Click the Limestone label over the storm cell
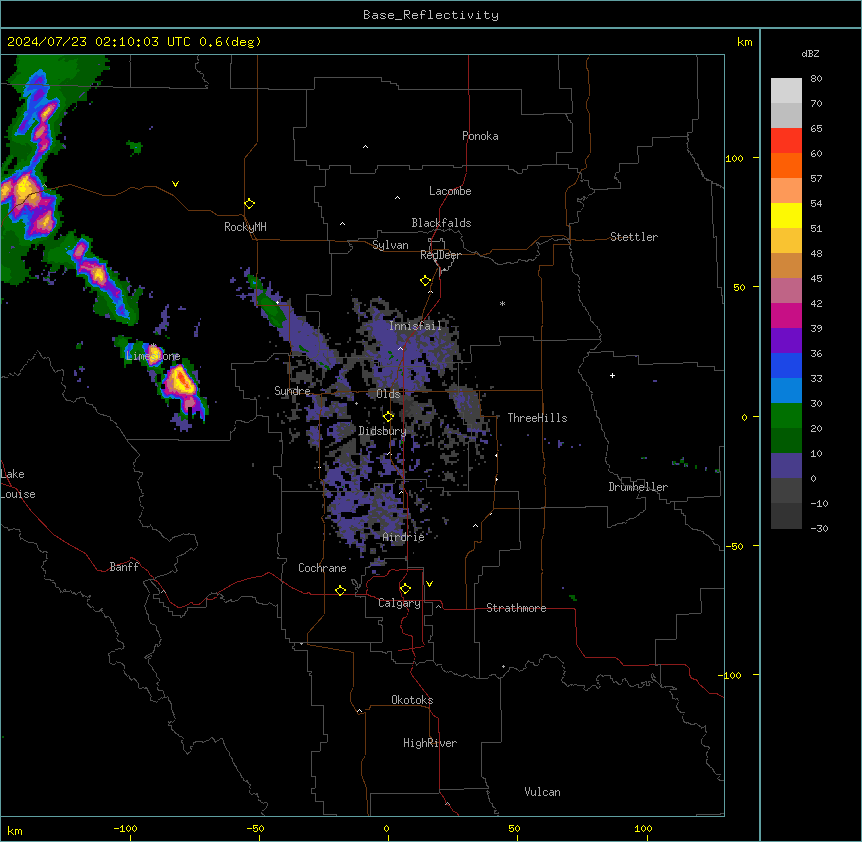 coord(153,356)
